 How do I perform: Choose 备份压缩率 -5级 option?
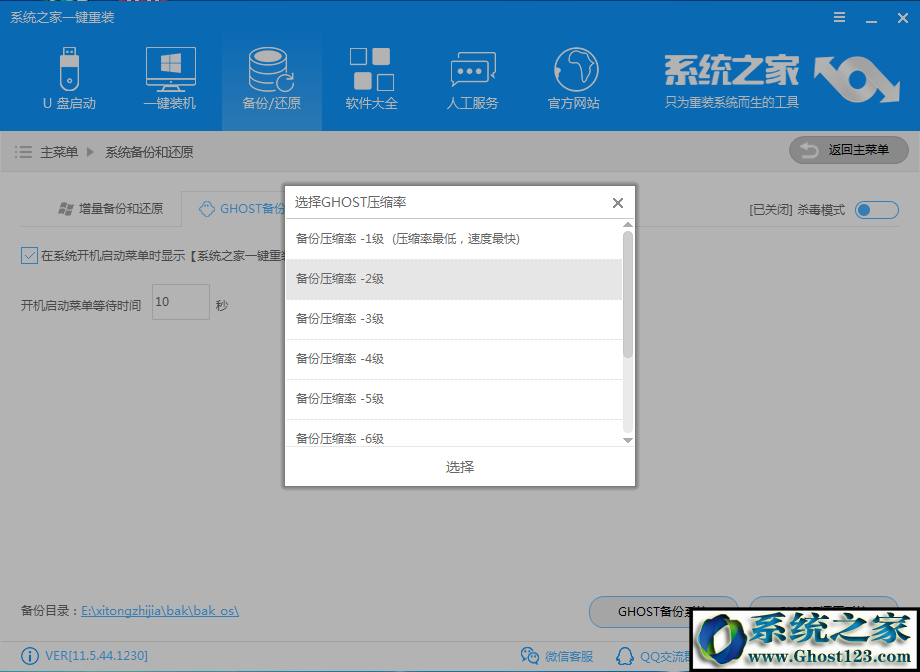pyautogui.click(x=454, y=399)
